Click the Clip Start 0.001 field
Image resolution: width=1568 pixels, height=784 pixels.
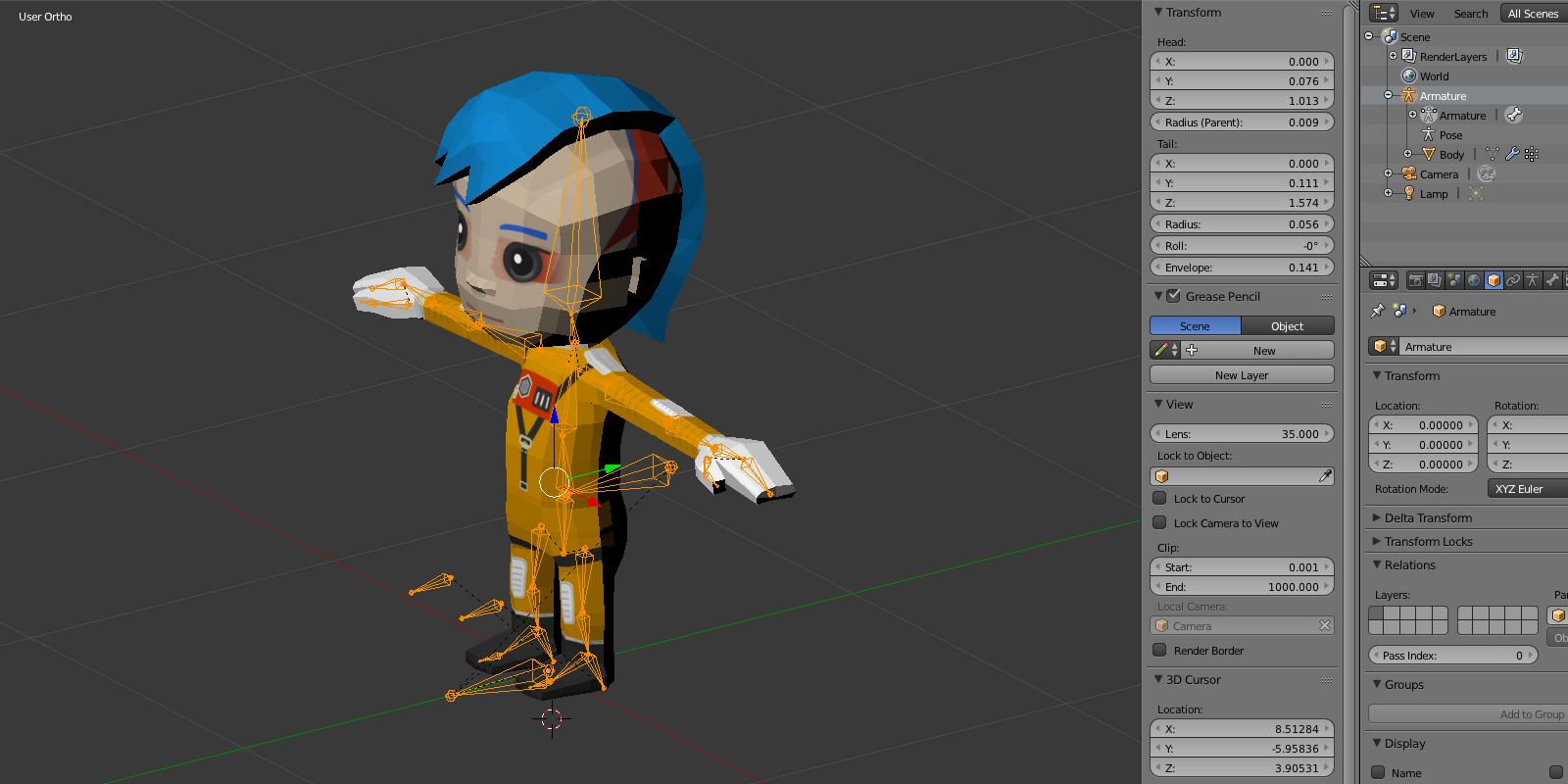(1242, 566)
